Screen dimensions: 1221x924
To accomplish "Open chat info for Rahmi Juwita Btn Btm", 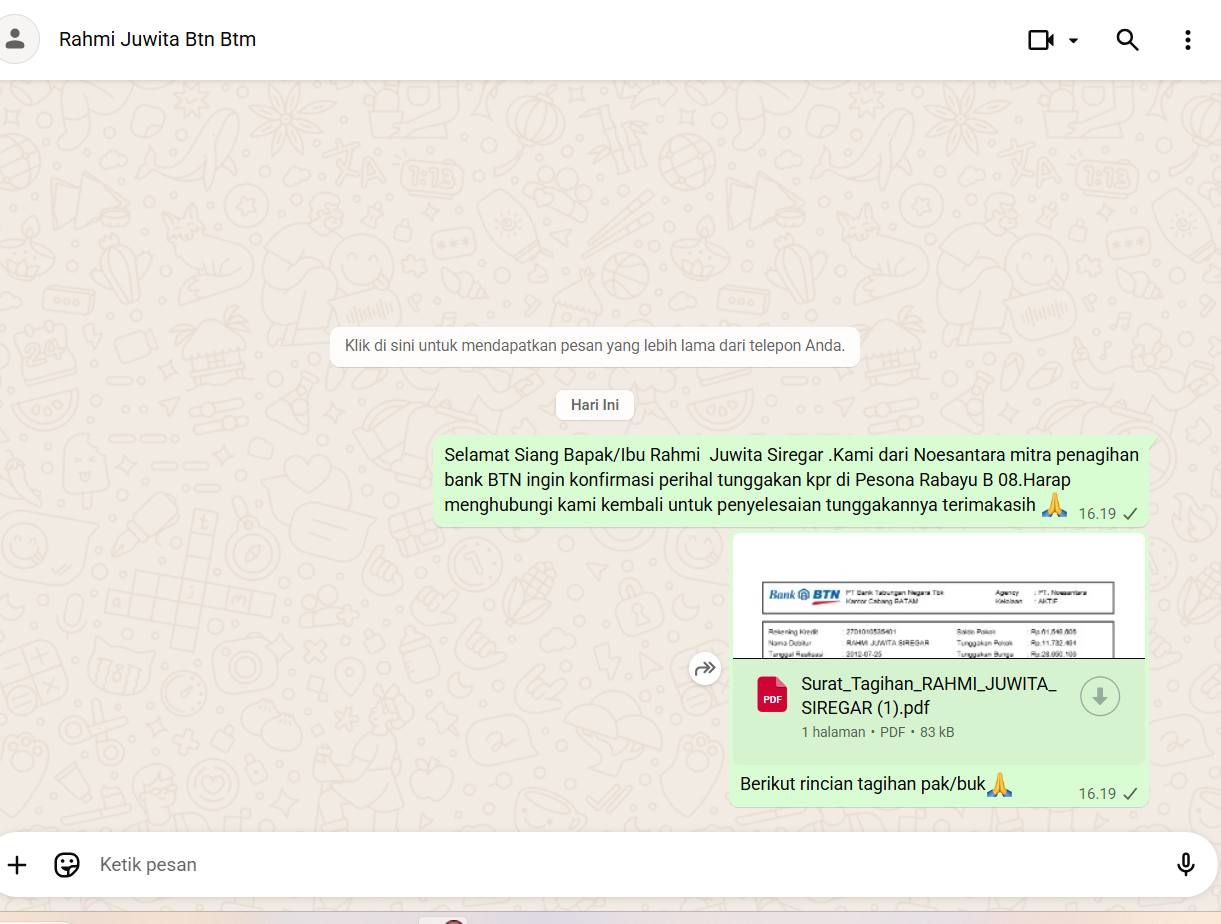I will pos(158,40).
